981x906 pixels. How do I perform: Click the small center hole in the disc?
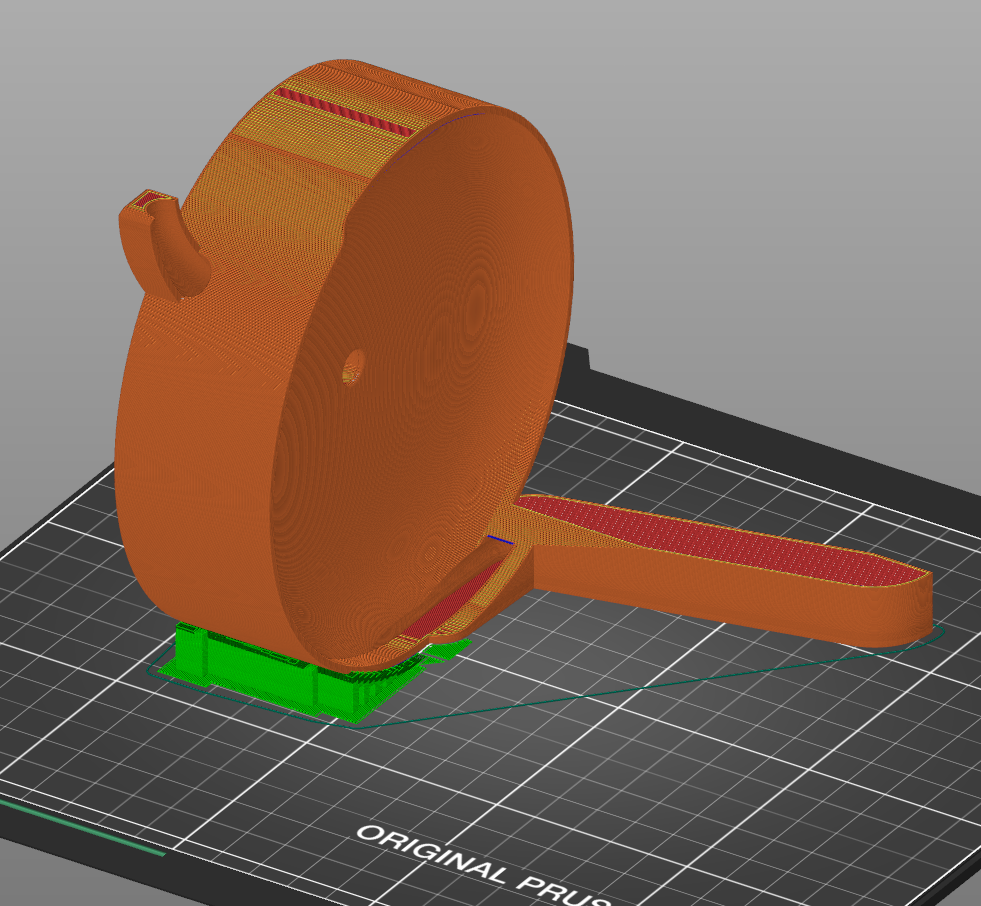(x=351, y=368)
